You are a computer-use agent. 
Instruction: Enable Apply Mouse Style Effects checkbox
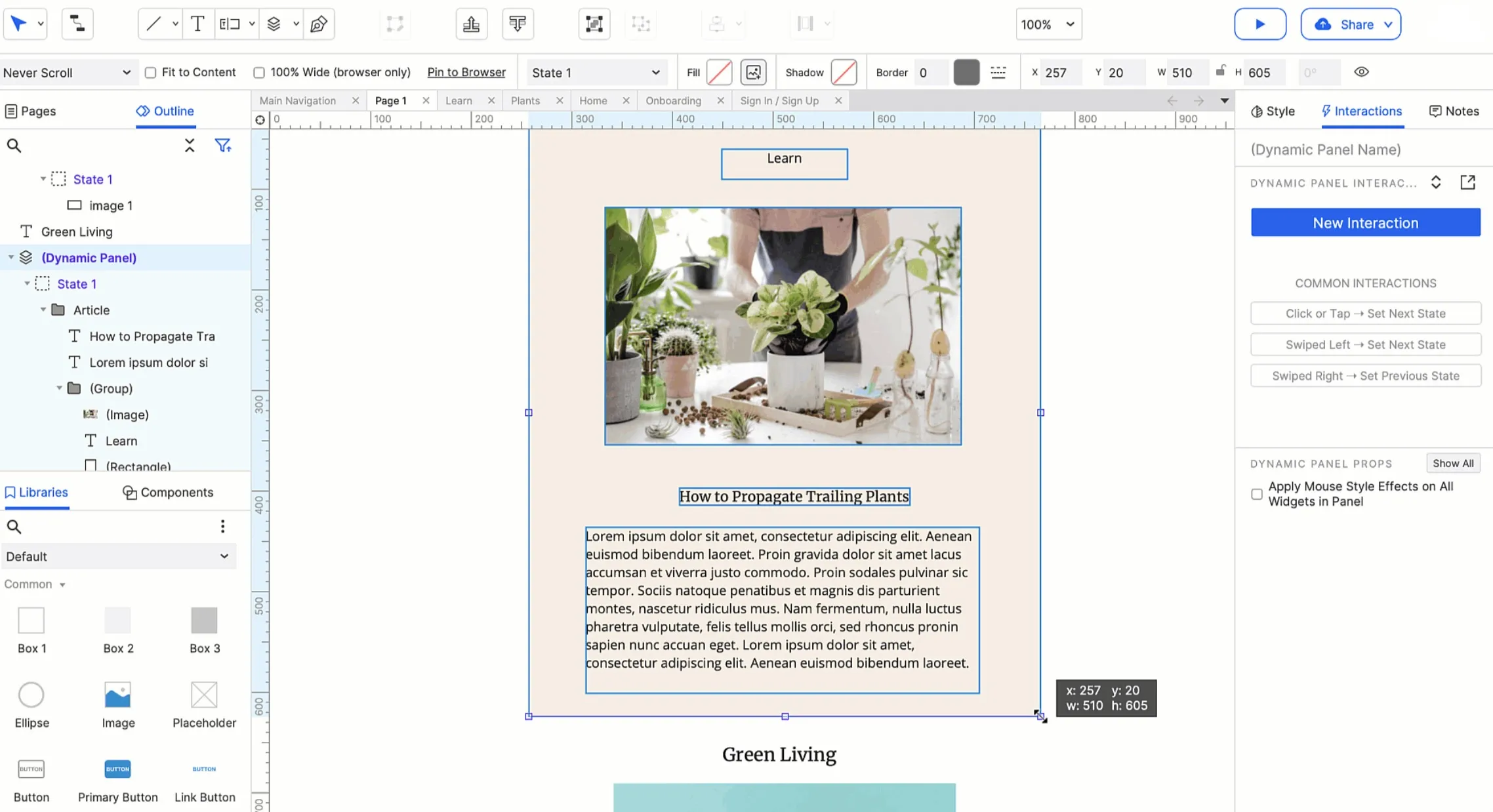pyautogui.click(x=1256, y=494)
